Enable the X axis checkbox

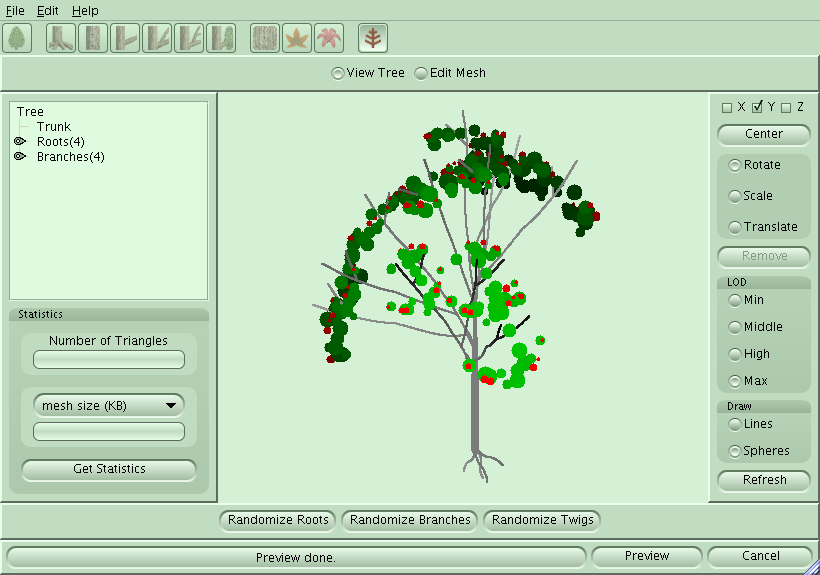pos(727,108)
